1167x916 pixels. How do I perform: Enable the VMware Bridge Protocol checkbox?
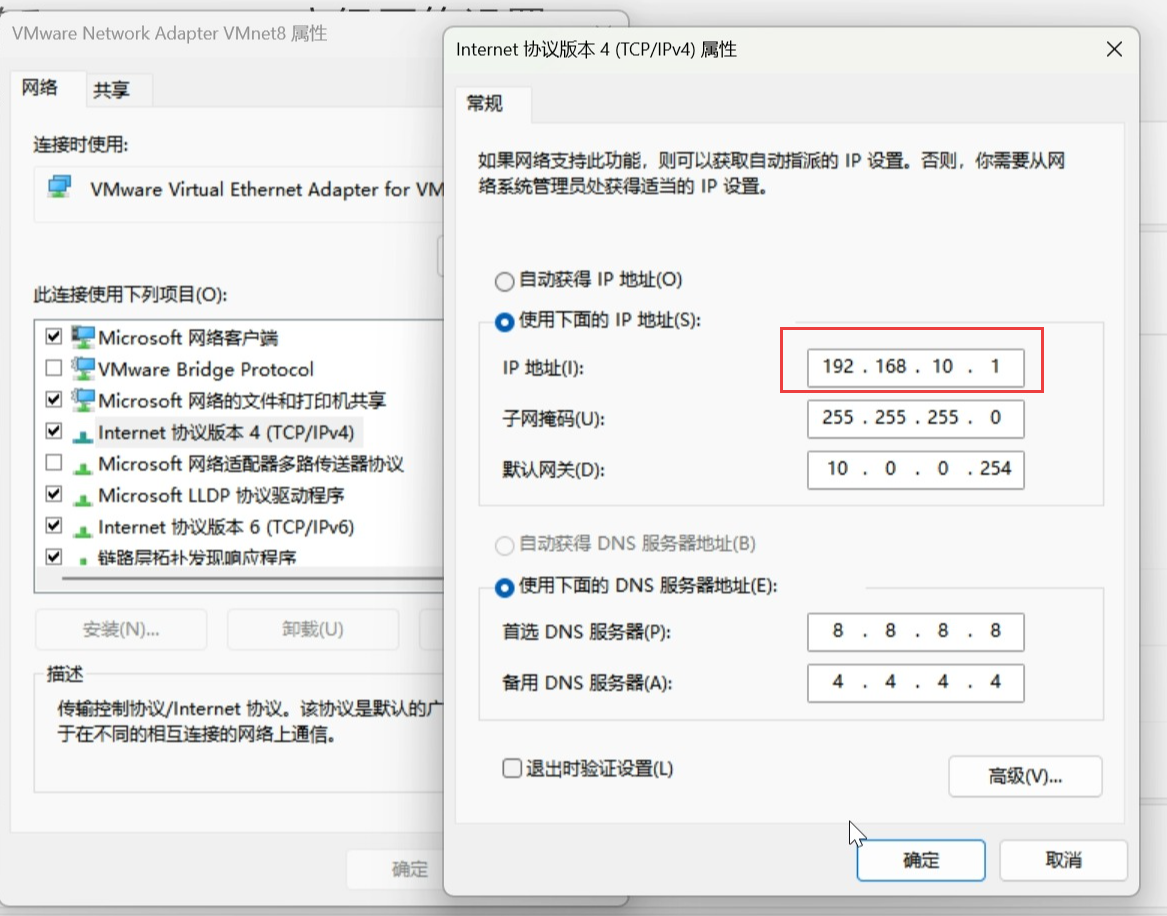coord(54,368)
